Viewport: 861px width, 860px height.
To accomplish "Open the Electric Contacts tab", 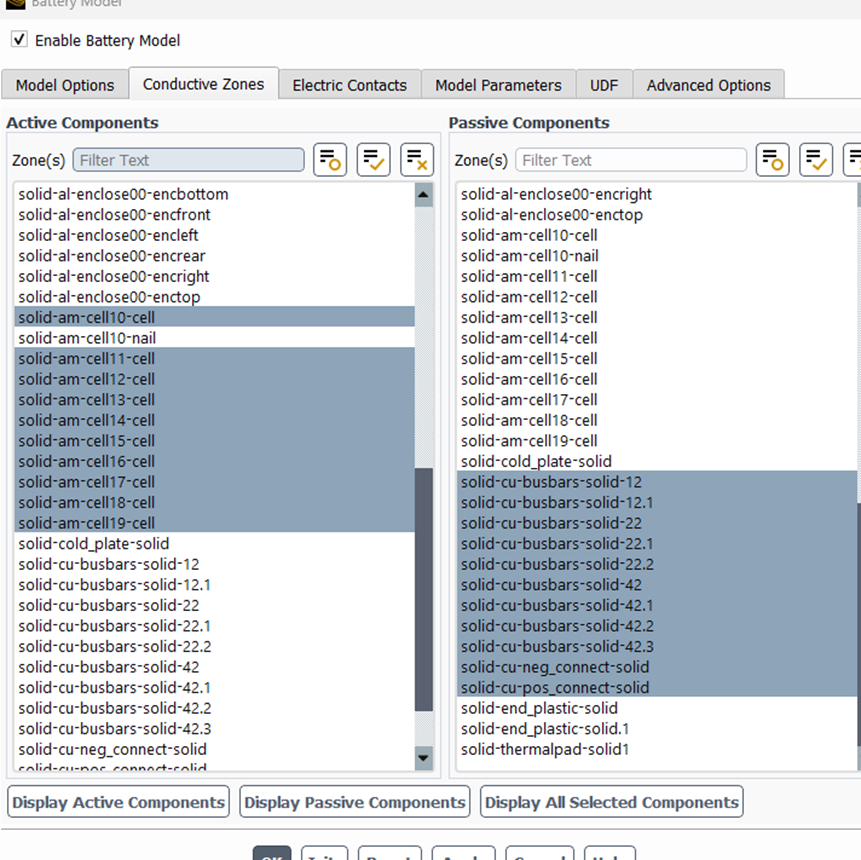I will click(349, 85).
